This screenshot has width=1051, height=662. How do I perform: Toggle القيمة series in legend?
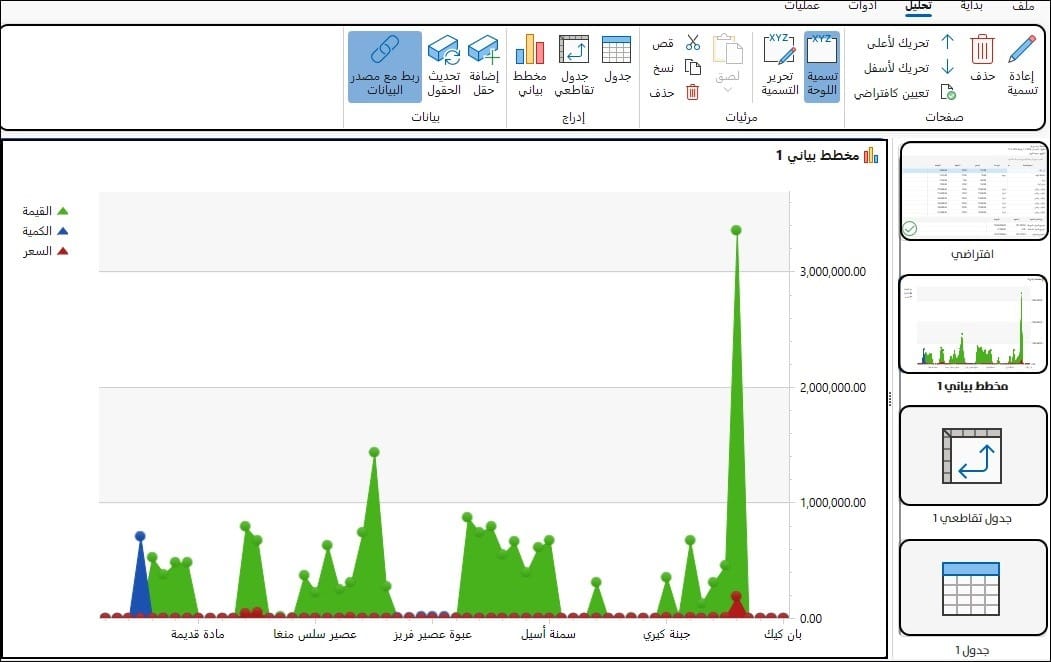(x=46, y=211)
